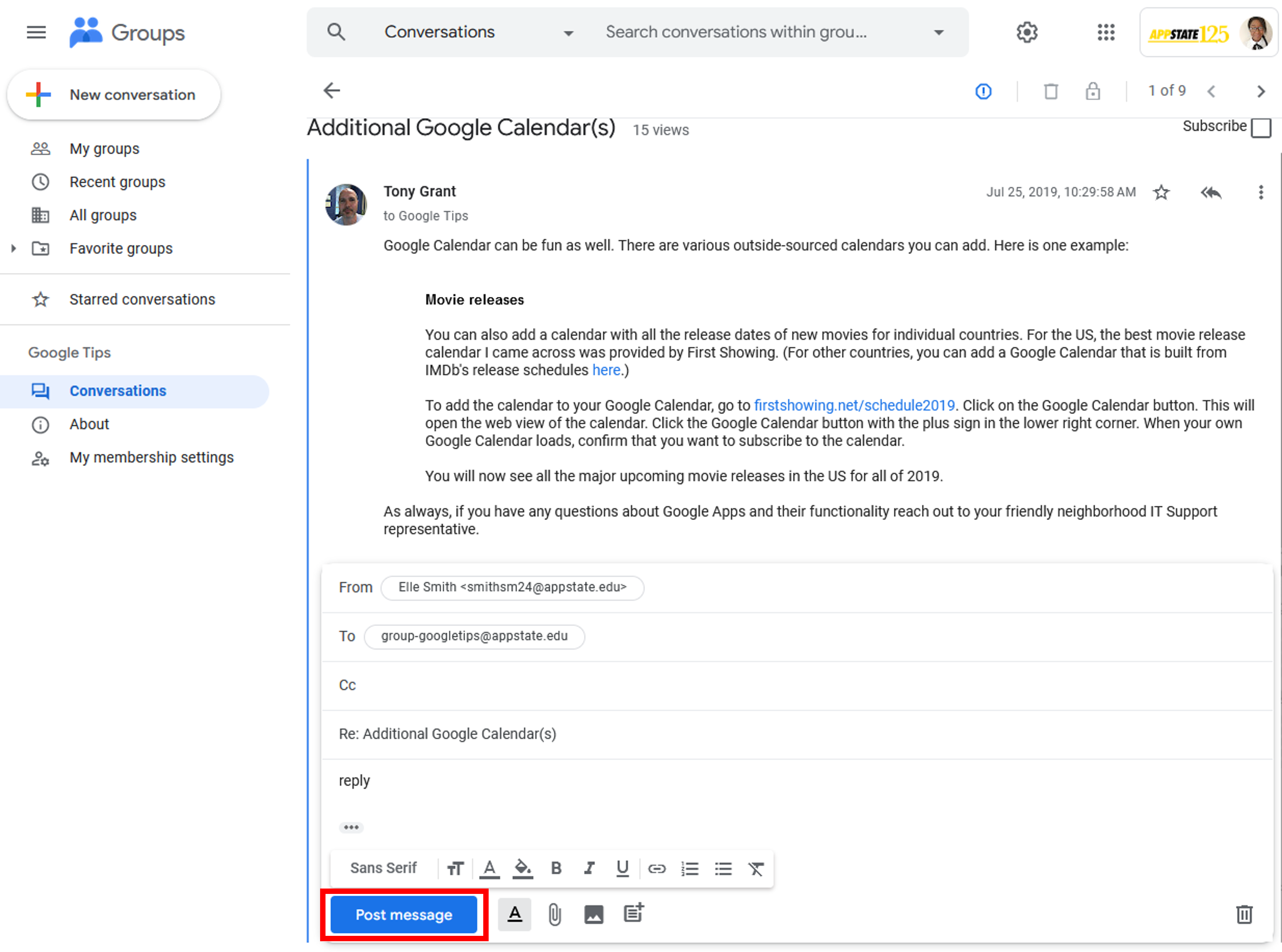Click the numbered list icon
Screen dimensions: 1282x952
click(x=689, y=869)
